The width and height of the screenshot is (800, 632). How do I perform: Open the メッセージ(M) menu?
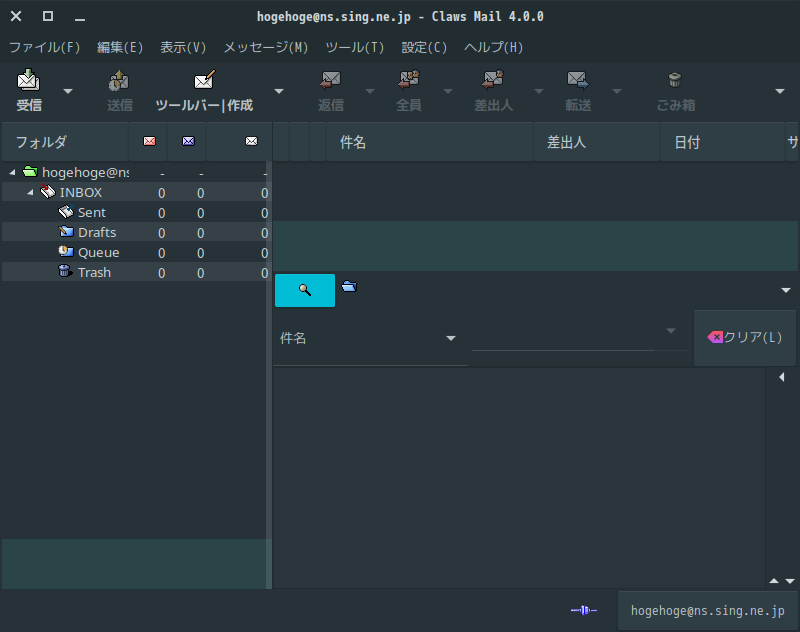pos(266,47)
